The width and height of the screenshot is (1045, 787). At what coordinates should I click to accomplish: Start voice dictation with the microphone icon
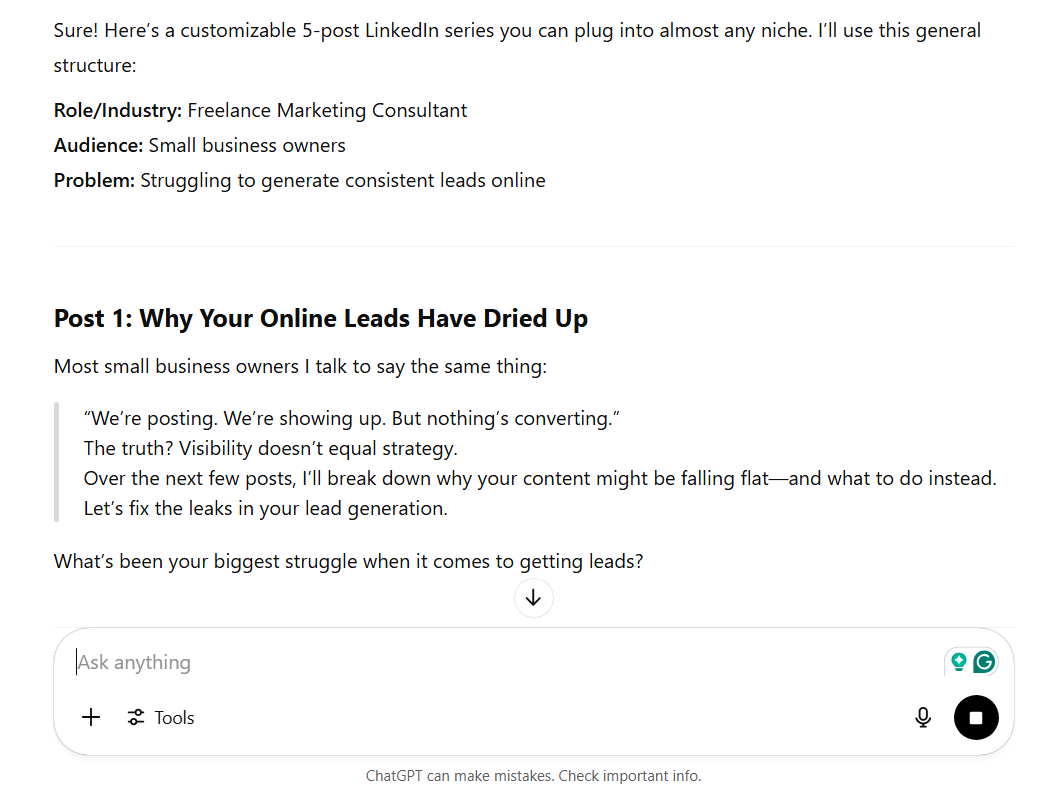click(923, 718)
